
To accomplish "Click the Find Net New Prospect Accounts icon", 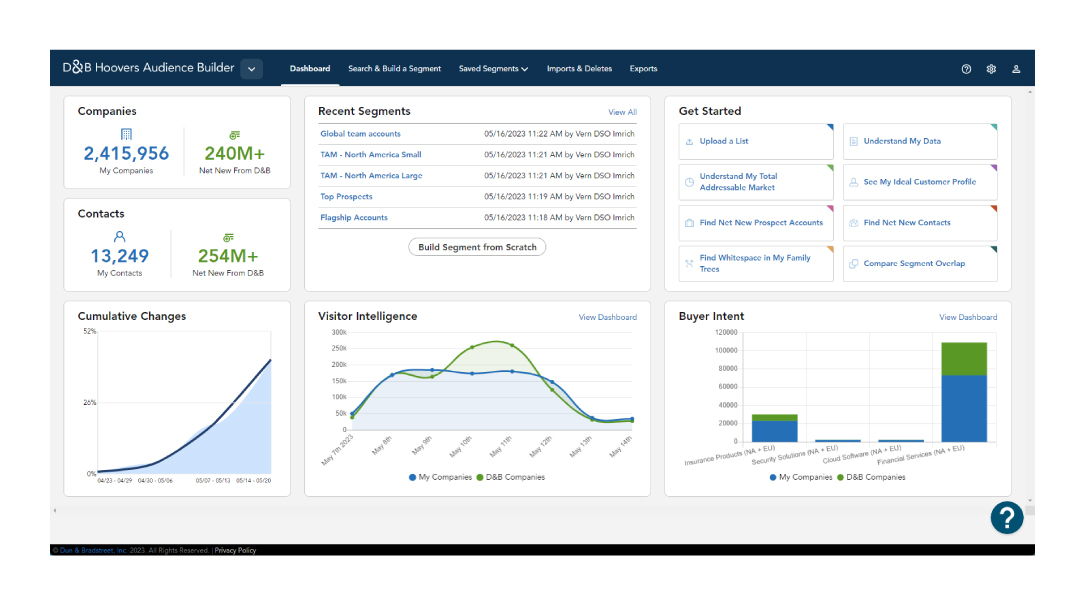I will tap(689, 223).
